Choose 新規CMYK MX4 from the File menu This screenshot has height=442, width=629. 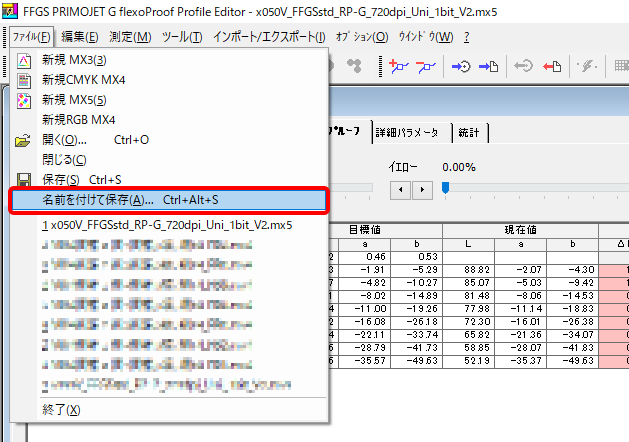click(168, 80)
